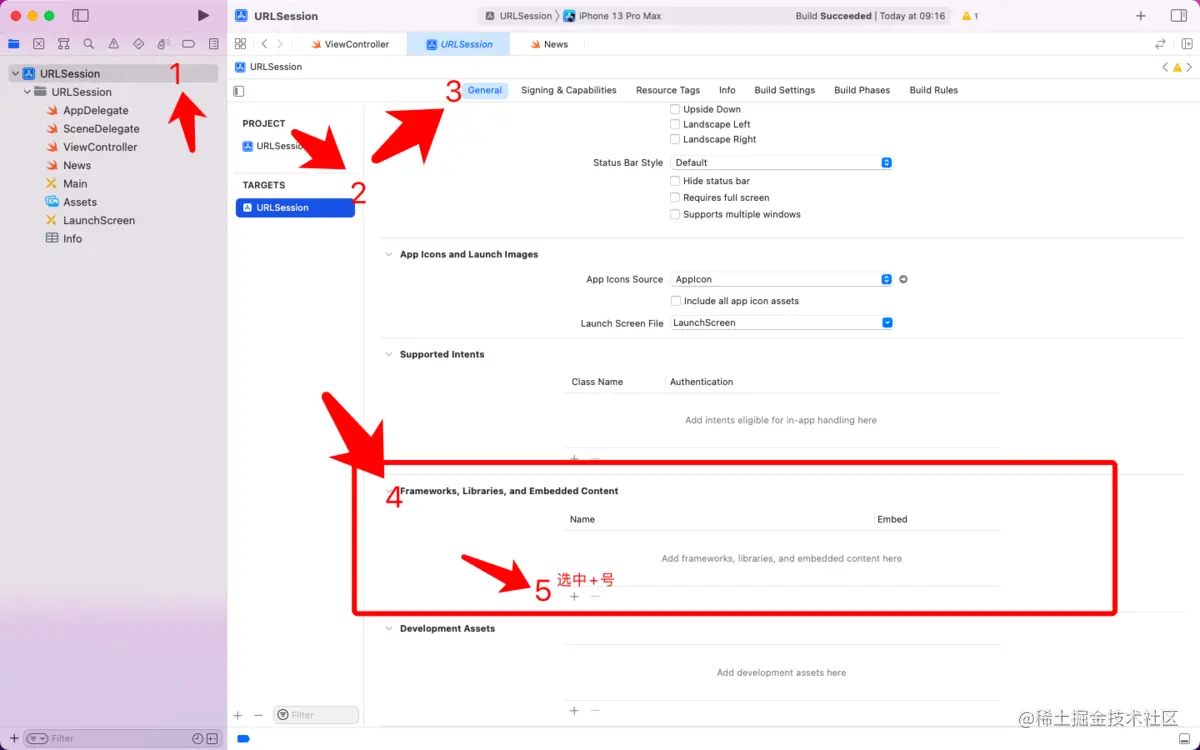
Task: Remove selected target with minus
Action: (x=258, y=715)
